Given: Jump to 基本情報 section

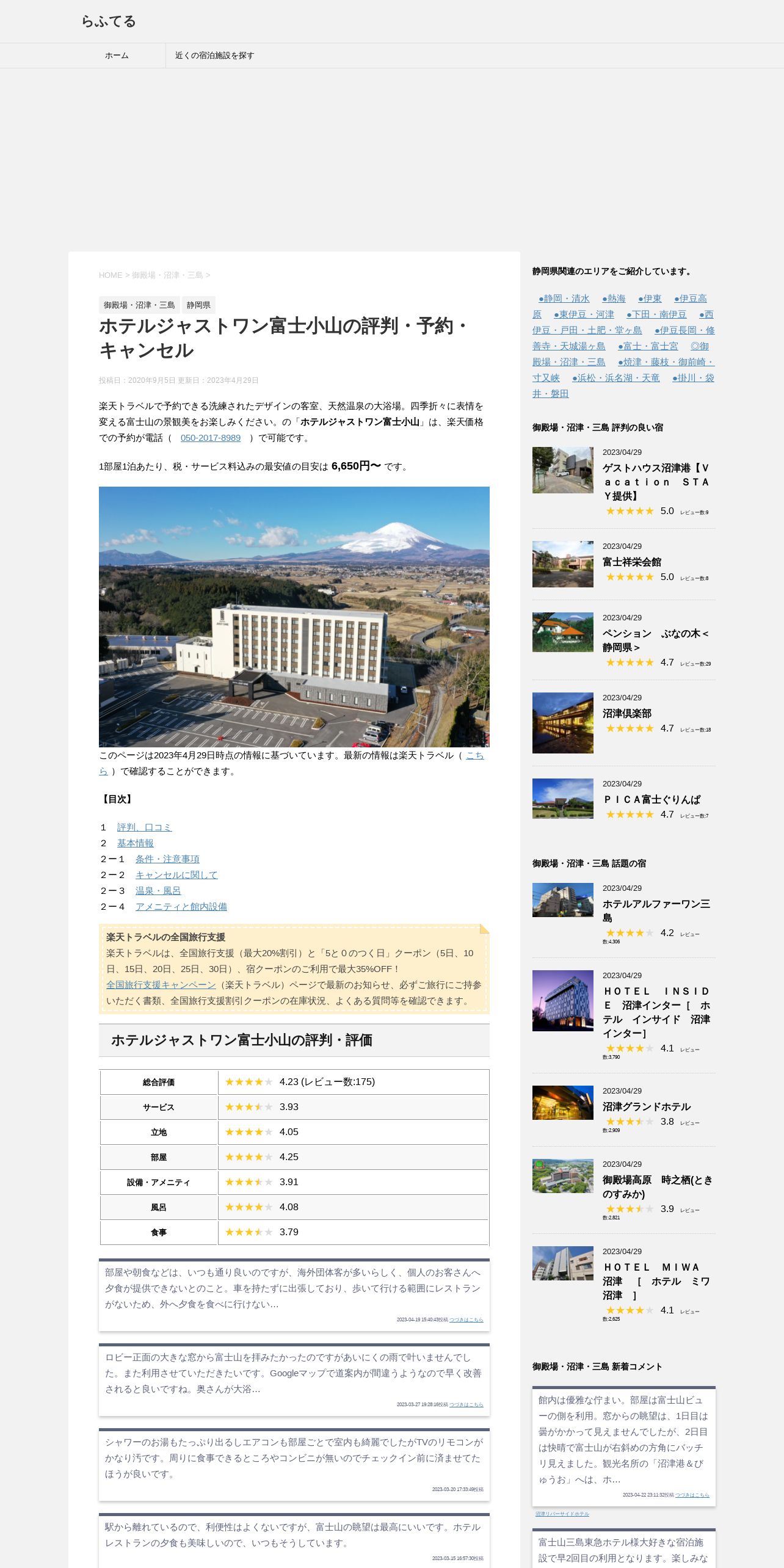Looking at the screenshot, I should (x=136, y=843).
